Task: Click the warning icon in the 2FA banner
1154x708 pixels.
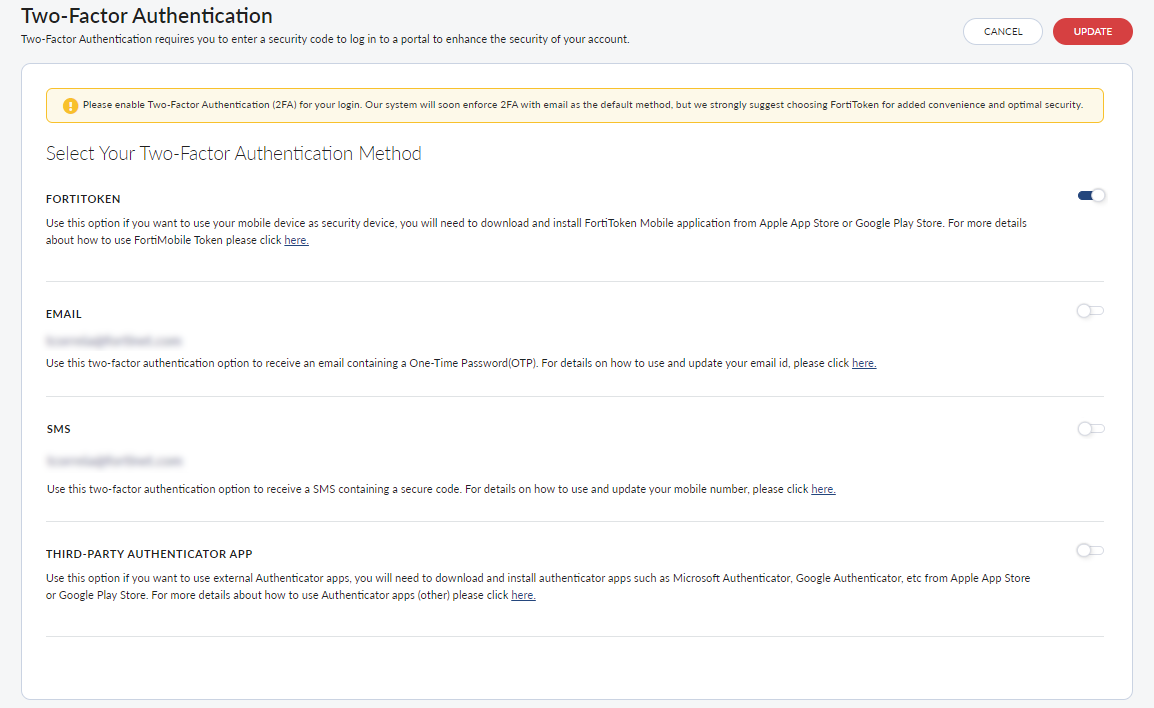Action: tap(69, 104)
